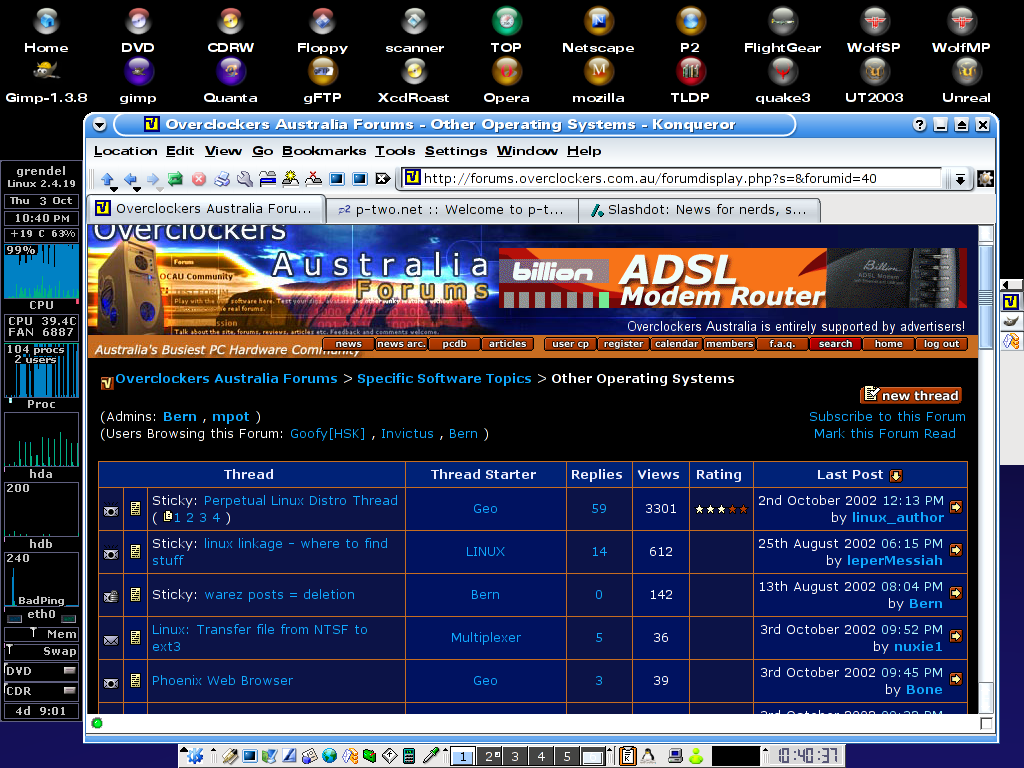Open the Quanta desktop icon
This screenshot has width=1024, height=768.
coord(231,81)
